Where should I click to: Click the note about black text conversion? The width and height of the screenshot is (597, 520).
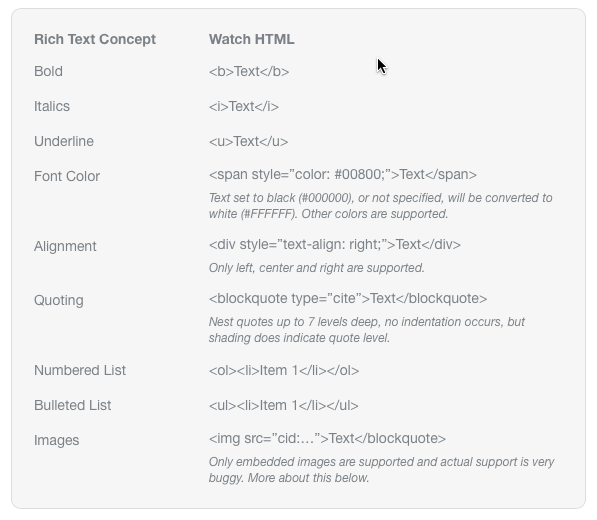[380, 206]
